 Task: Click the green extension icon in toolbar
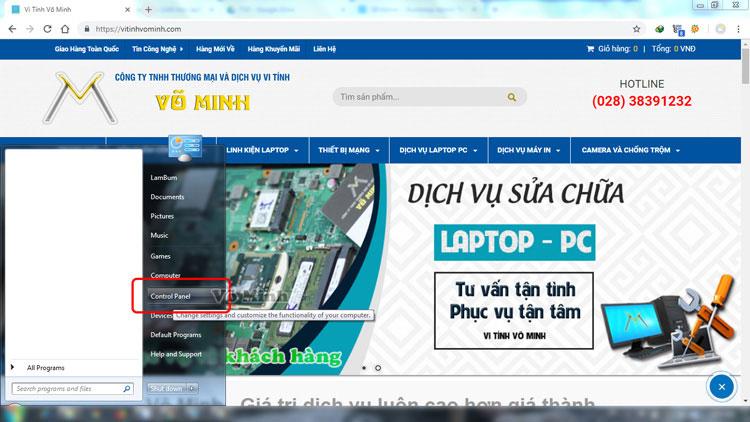pyautogui.click(x=660, y=29)
